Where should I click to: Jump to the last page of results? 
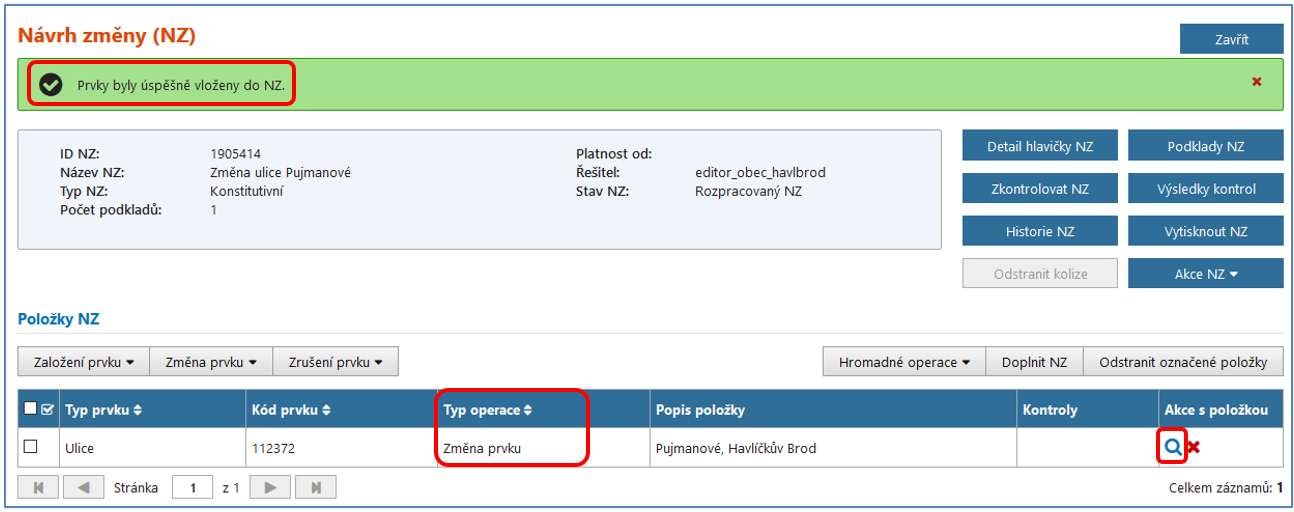[x=315, y=488]
